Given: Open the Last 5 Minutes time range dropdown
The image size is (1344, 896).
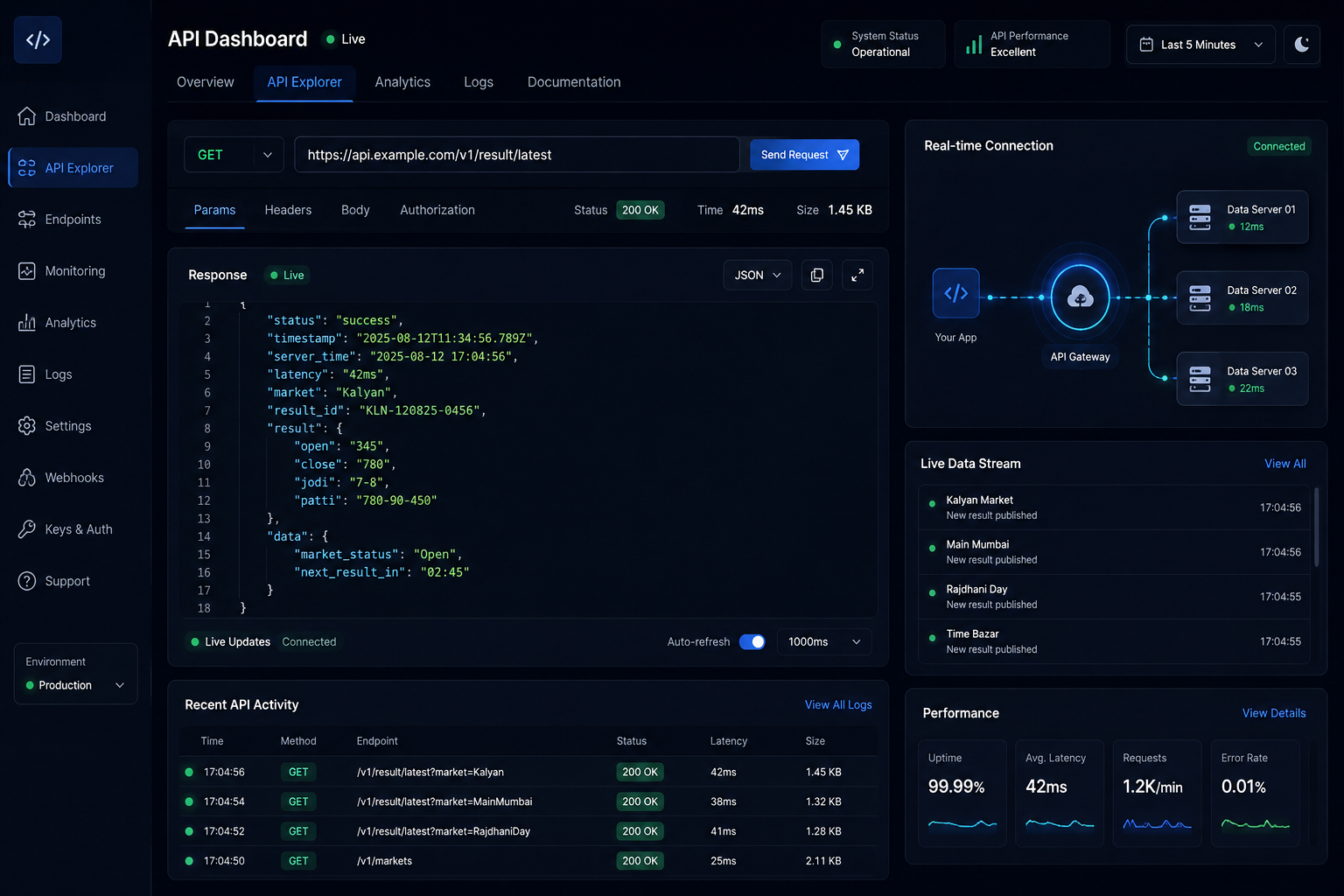Looking at the screenshot, I should pyautogui.click(x=1200, y=45).
